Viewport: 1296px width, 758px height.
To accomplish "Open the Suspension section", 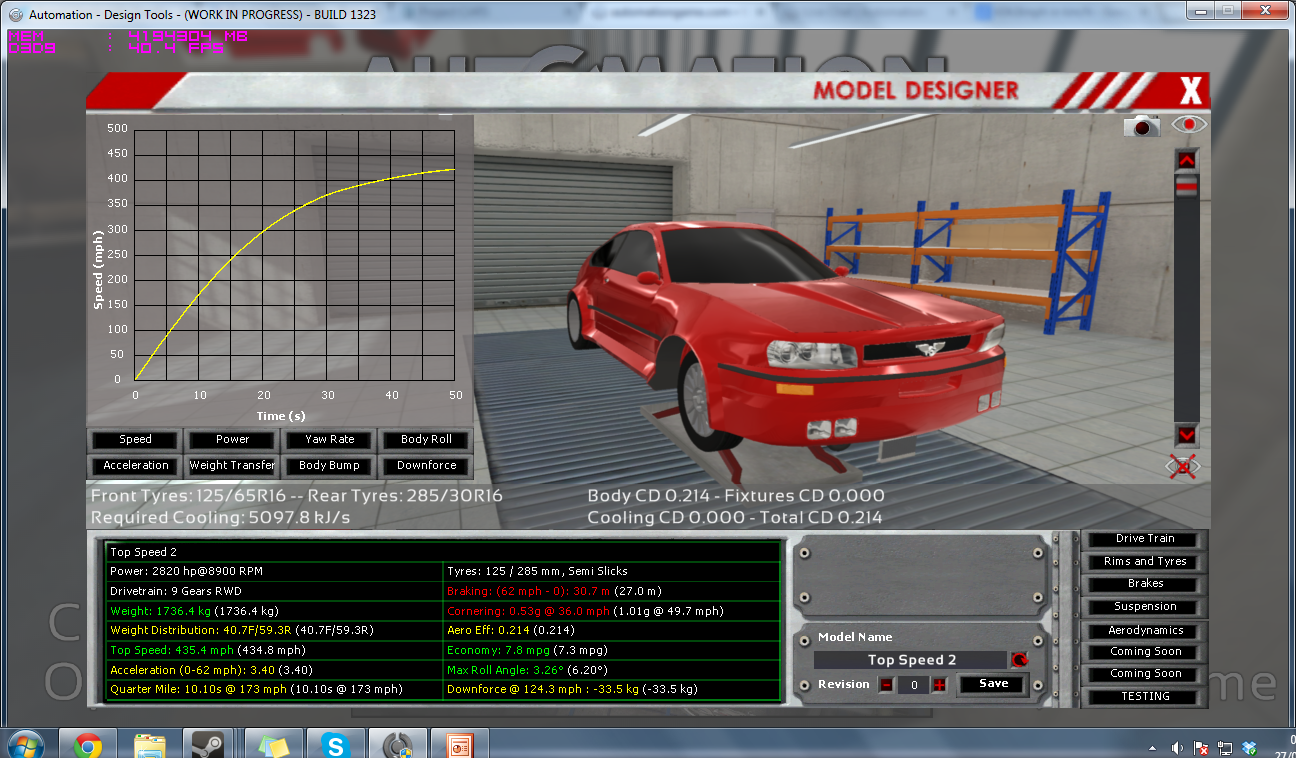I will point(1145,607).
